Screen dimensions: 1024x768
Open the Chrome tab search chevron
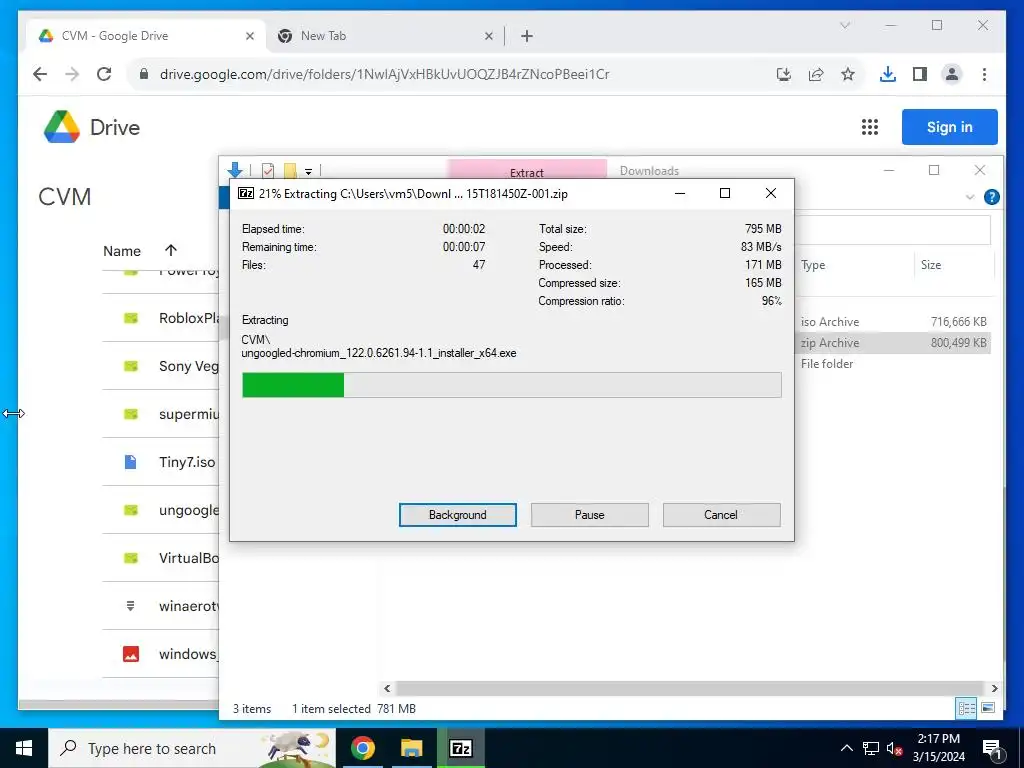pyautogui.click(x=844, y=25)
